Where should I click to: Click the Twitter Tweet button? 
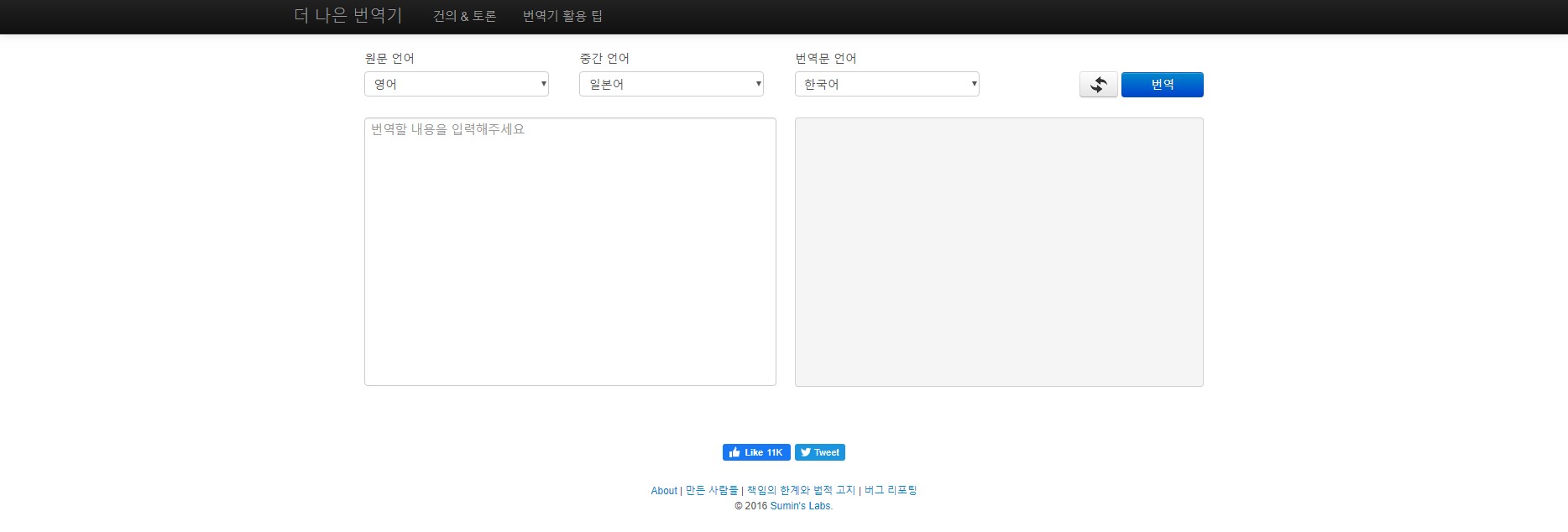click(819, 452)
